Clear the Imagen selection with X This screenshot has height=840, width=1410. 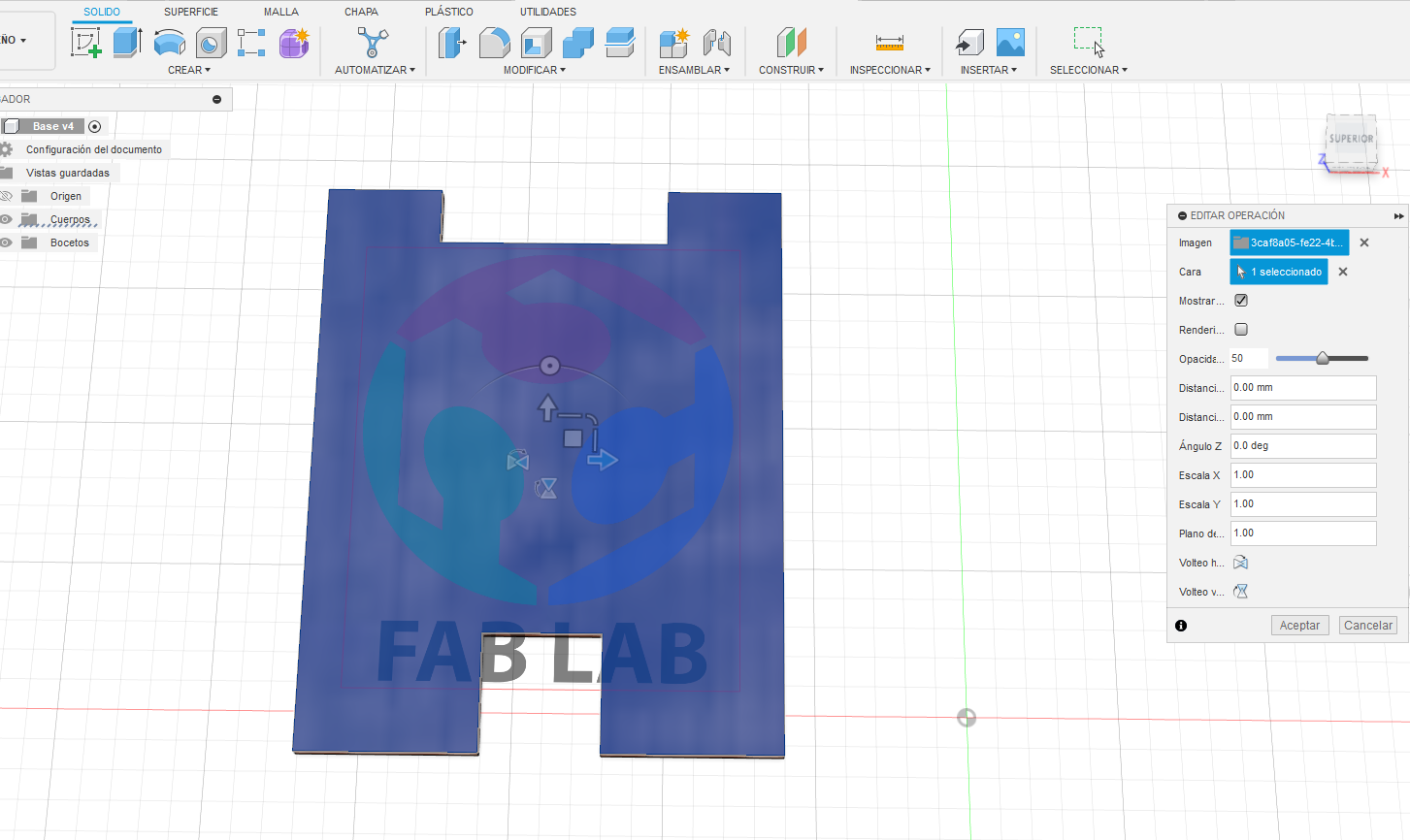1364,242
